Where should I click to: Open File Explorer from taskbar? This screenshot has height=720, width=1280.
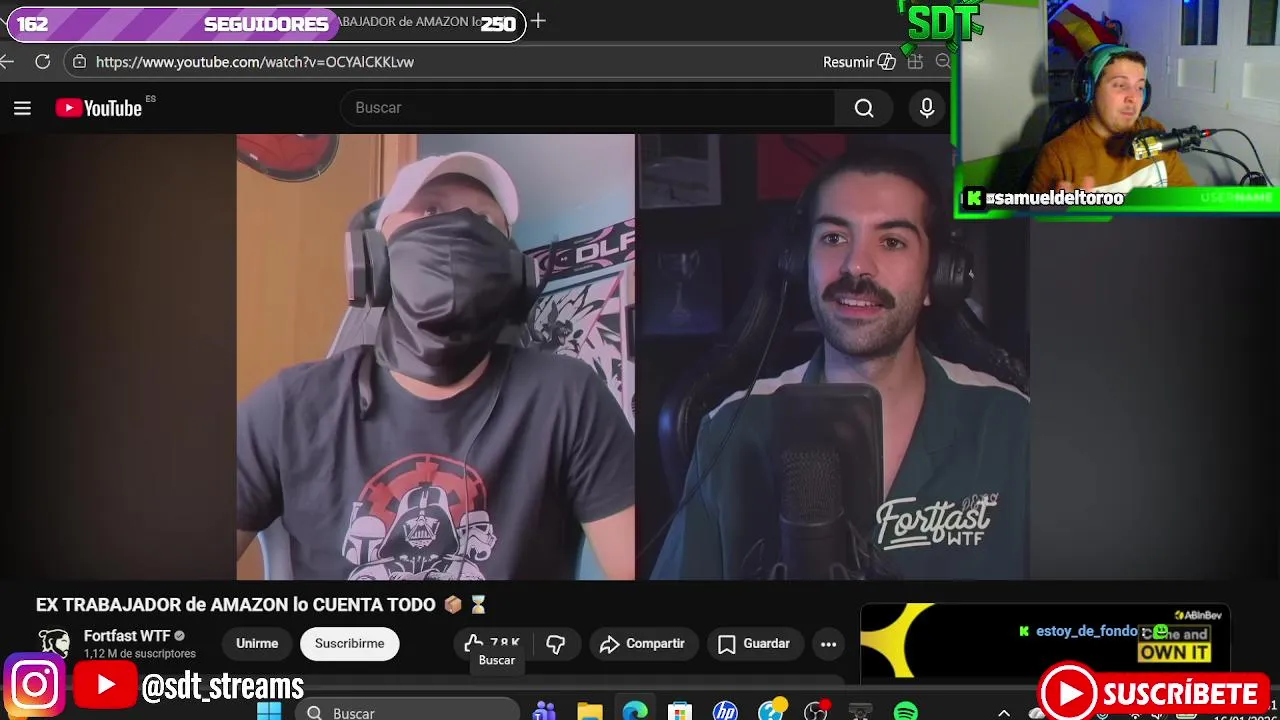pos(590,712)
